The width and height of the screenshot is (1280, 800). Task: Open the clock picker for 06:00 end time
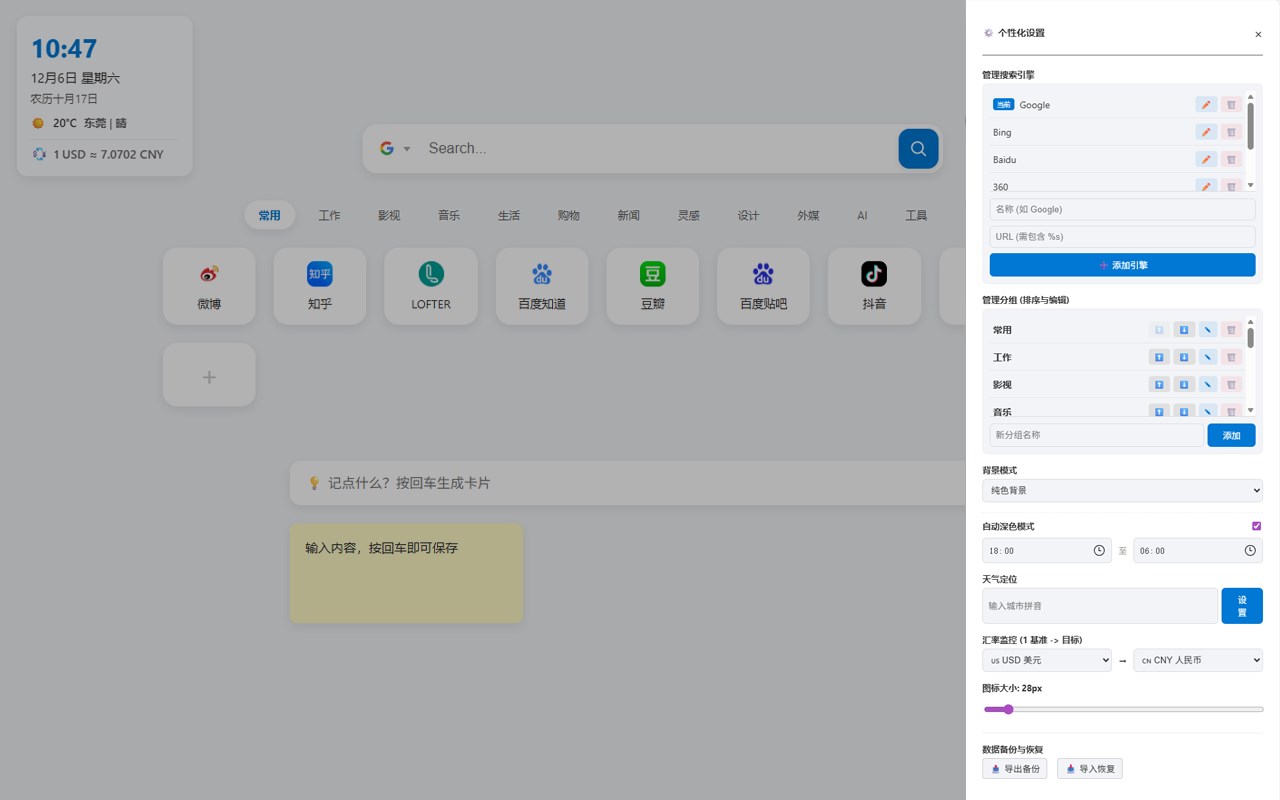coord(1250,550)
